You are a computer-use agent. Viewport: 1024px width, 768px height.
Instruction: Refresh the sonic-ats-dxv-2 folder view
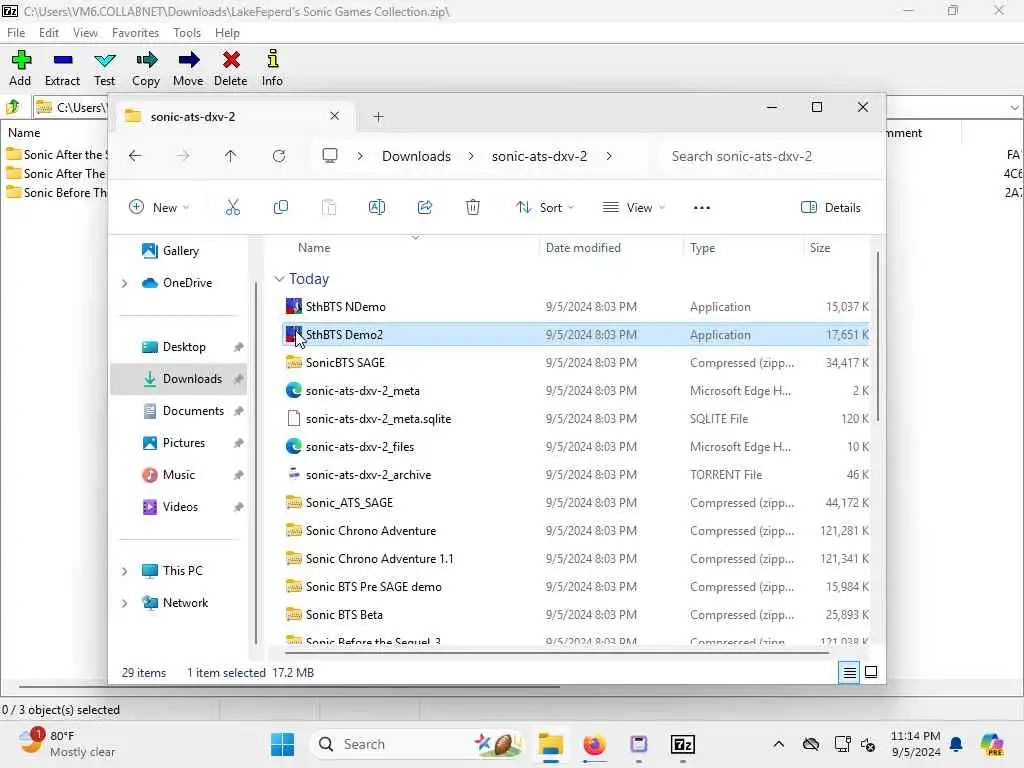click(x=279, y=156)
